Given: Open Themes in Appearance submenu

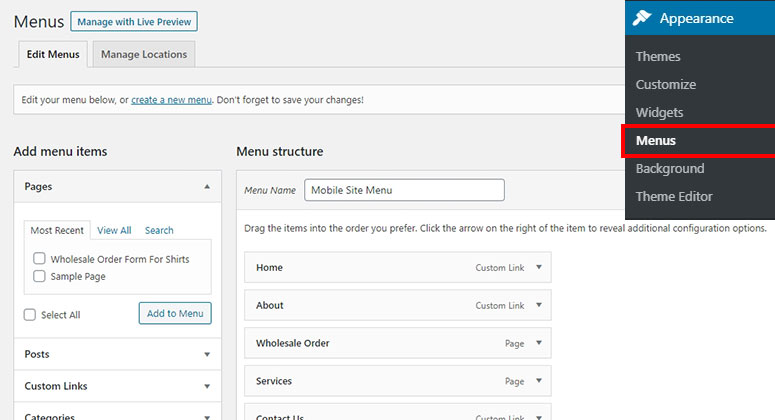Looking at the screenshot, I should point(658,56).
